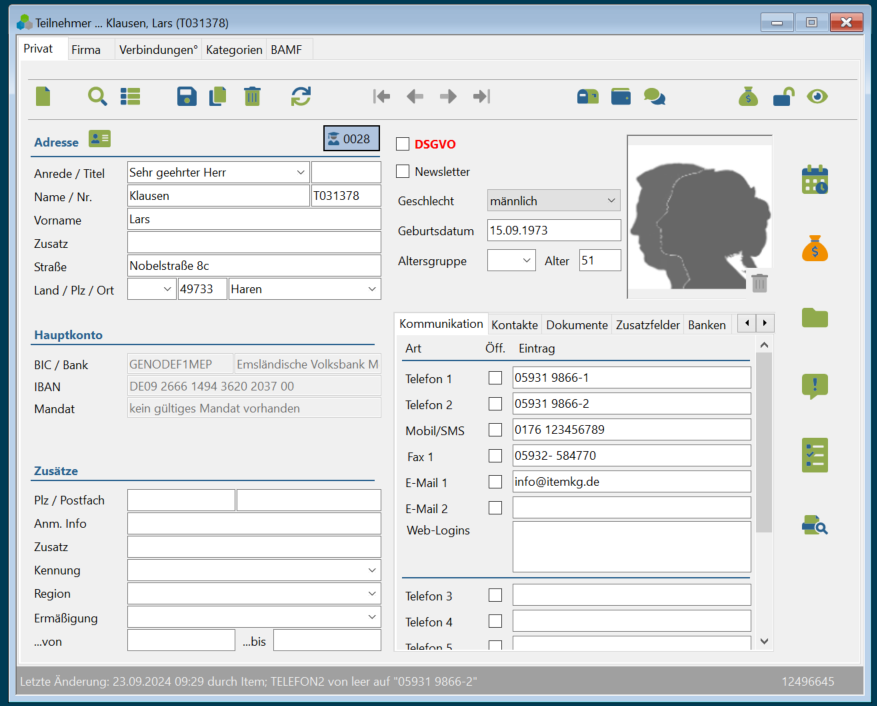Open the Verbindungen tab
The width and height of the screenshot is (877, 706).
coord(158,50)
